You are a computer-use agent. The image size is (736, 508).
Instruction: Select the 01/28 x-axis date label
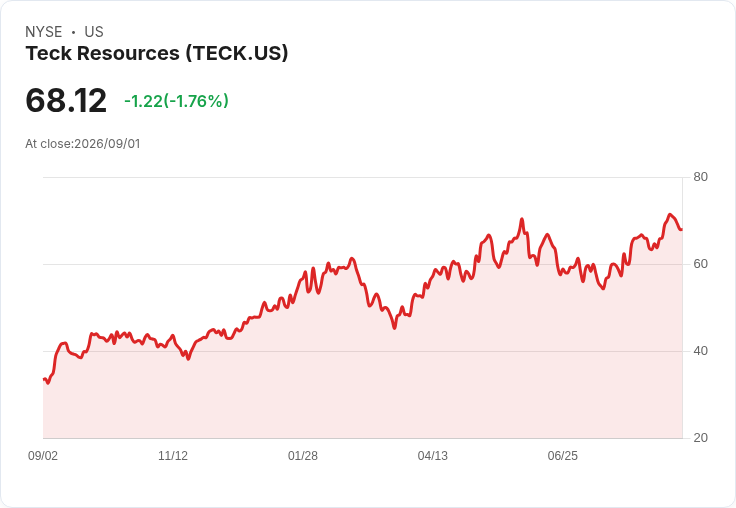303,455
